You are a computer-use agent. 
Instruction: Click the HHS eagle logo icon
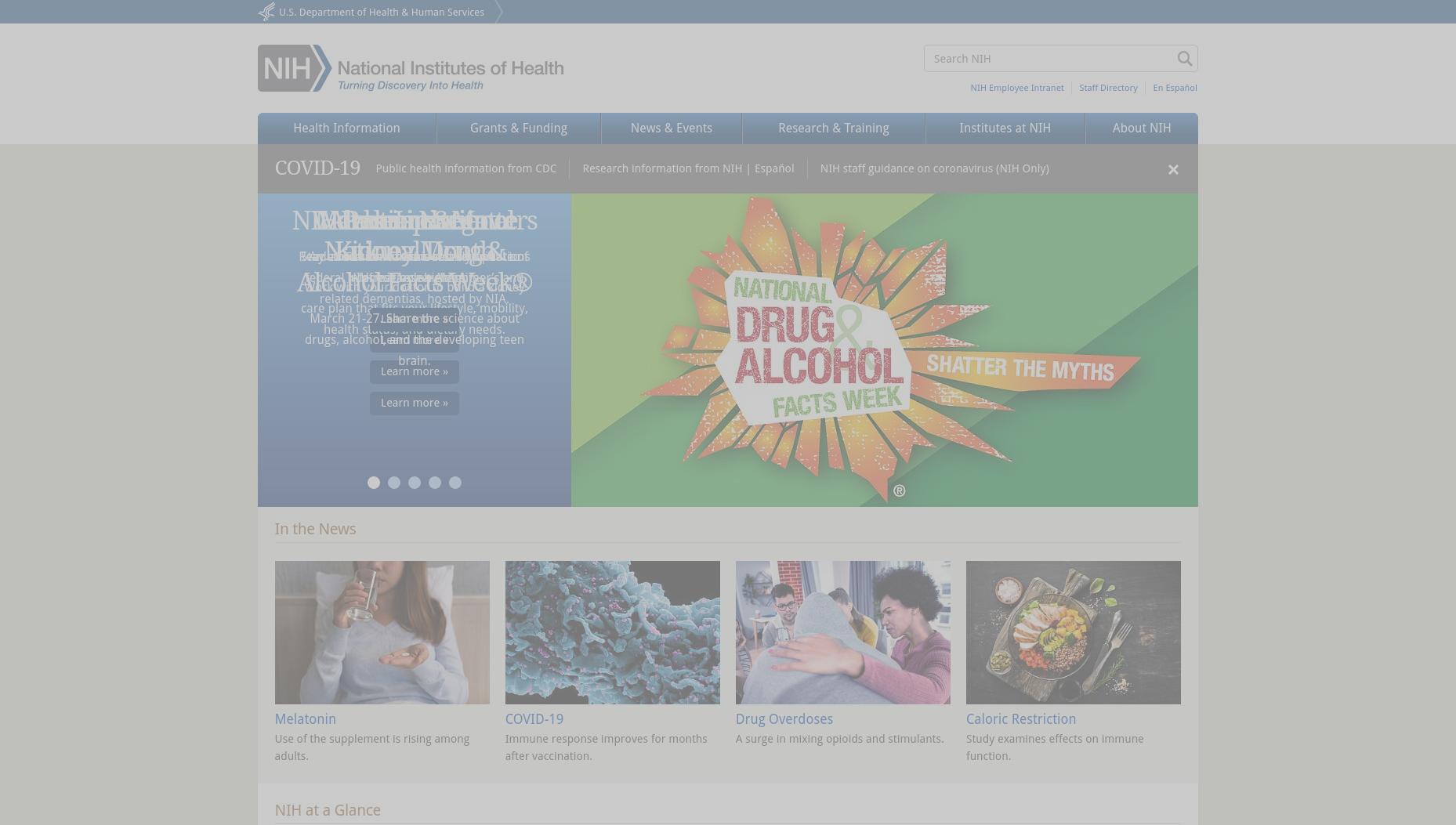tap(266, 12)
